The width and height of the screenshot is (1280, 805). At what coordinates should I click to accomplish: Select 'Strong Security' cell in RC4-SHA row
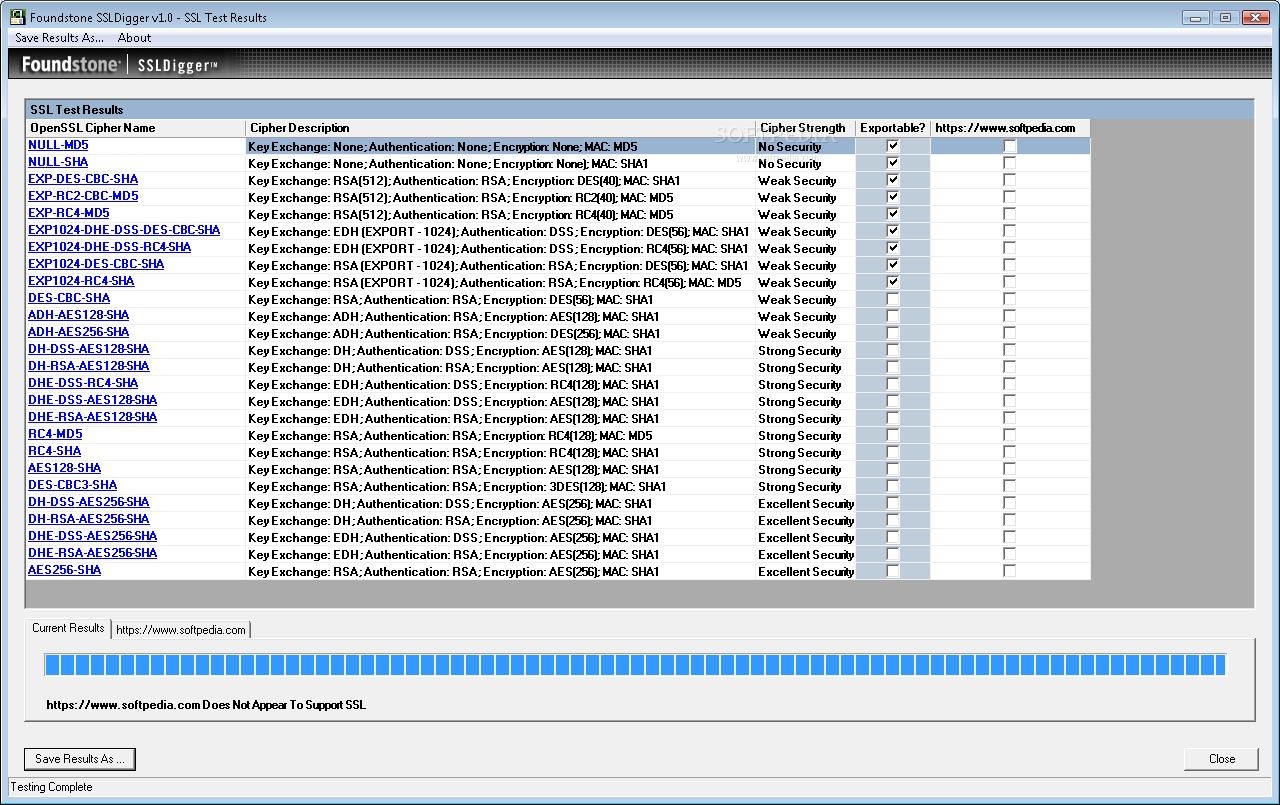[805, 452]
